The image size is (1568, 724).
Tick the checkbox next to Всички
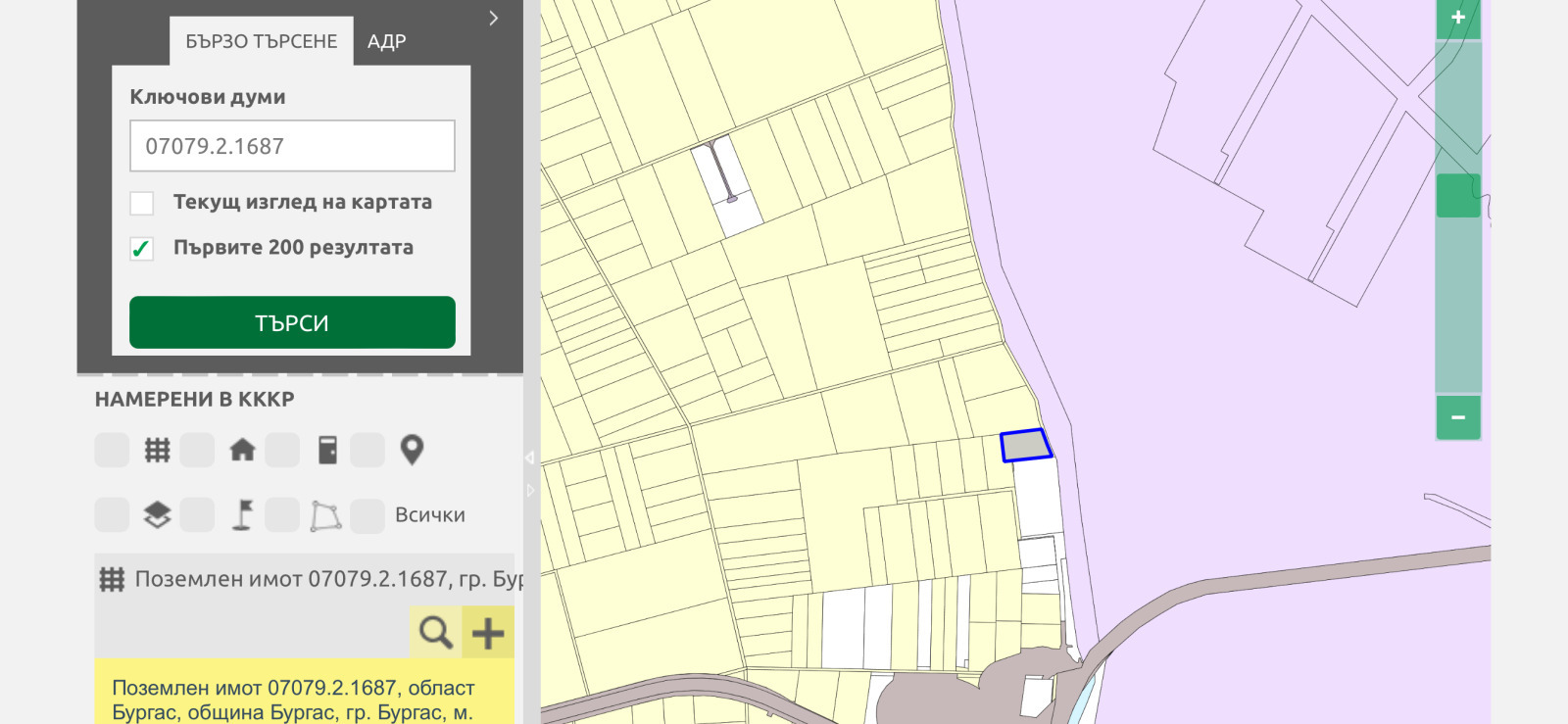[367, 515]
